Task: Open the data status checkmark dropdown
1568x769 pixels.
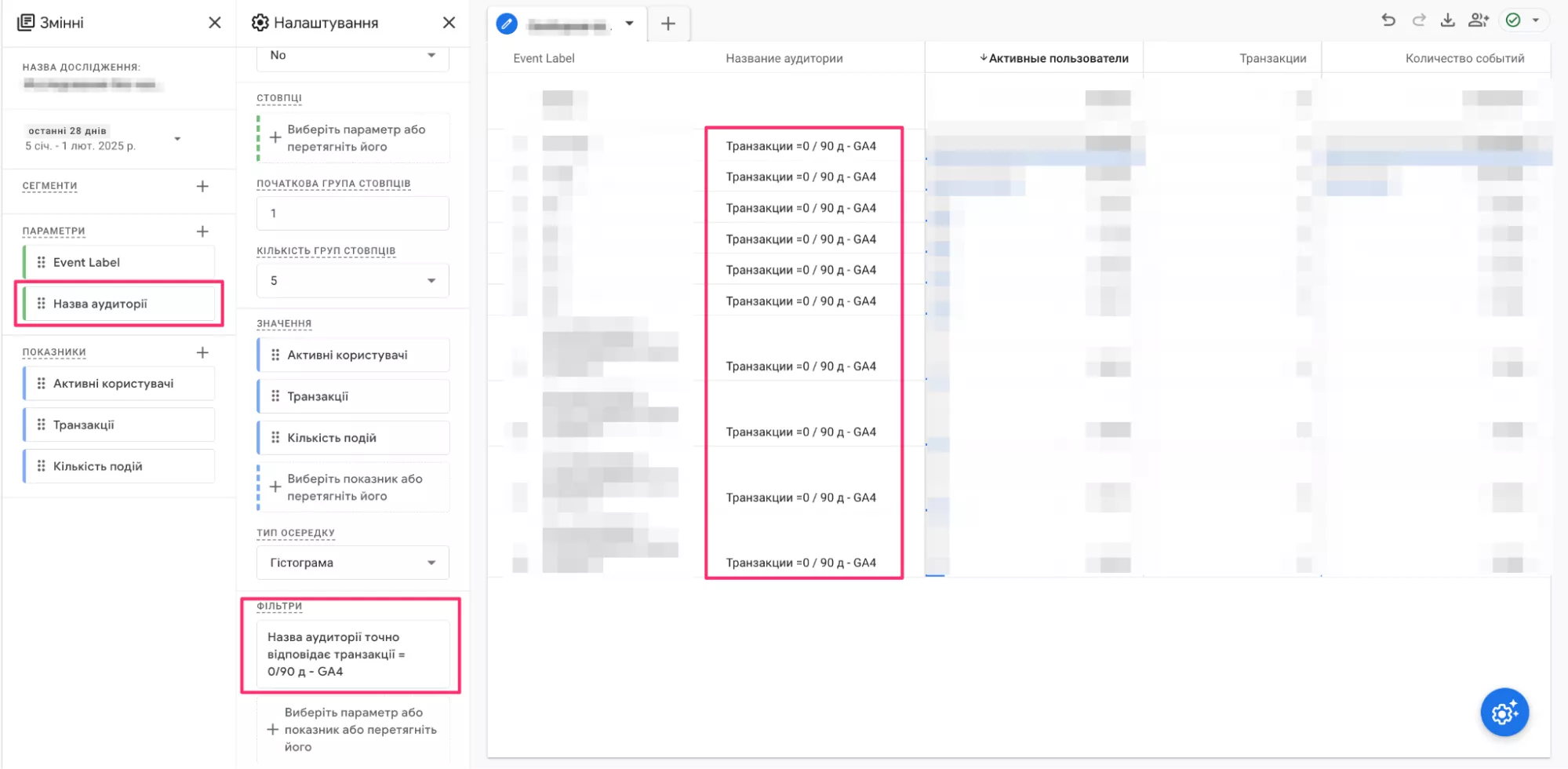Action: pos(1524,20)
